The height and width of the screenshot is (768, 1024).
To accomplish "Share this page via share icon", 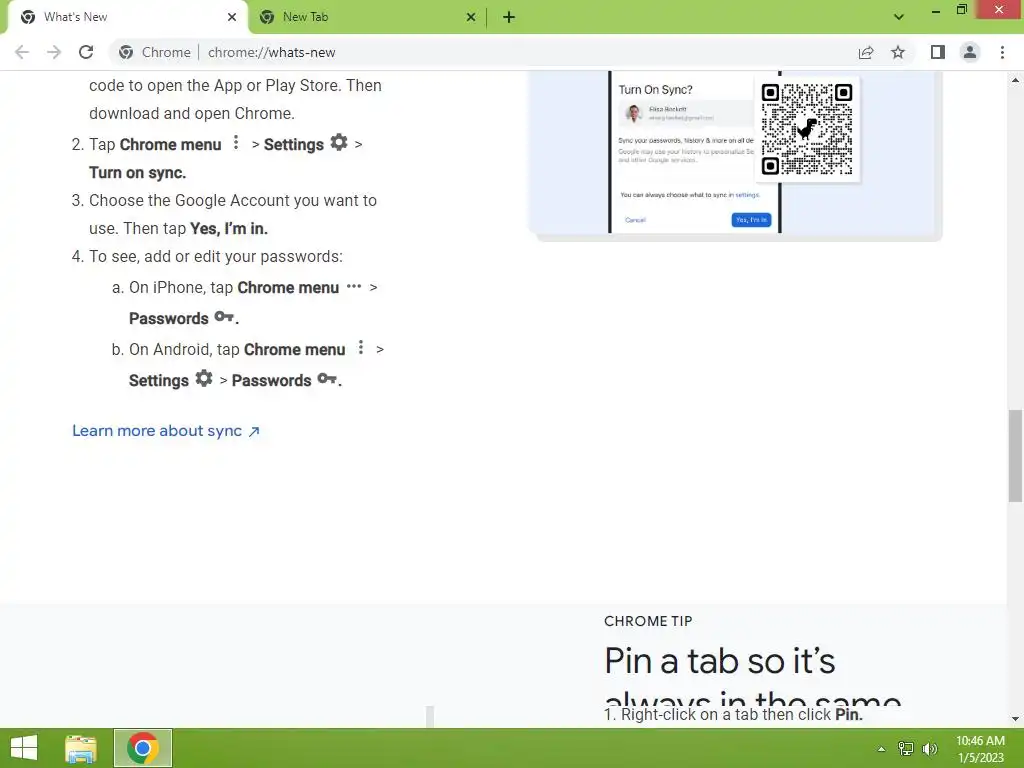I will pyautogui.click(x=866, y=52).
